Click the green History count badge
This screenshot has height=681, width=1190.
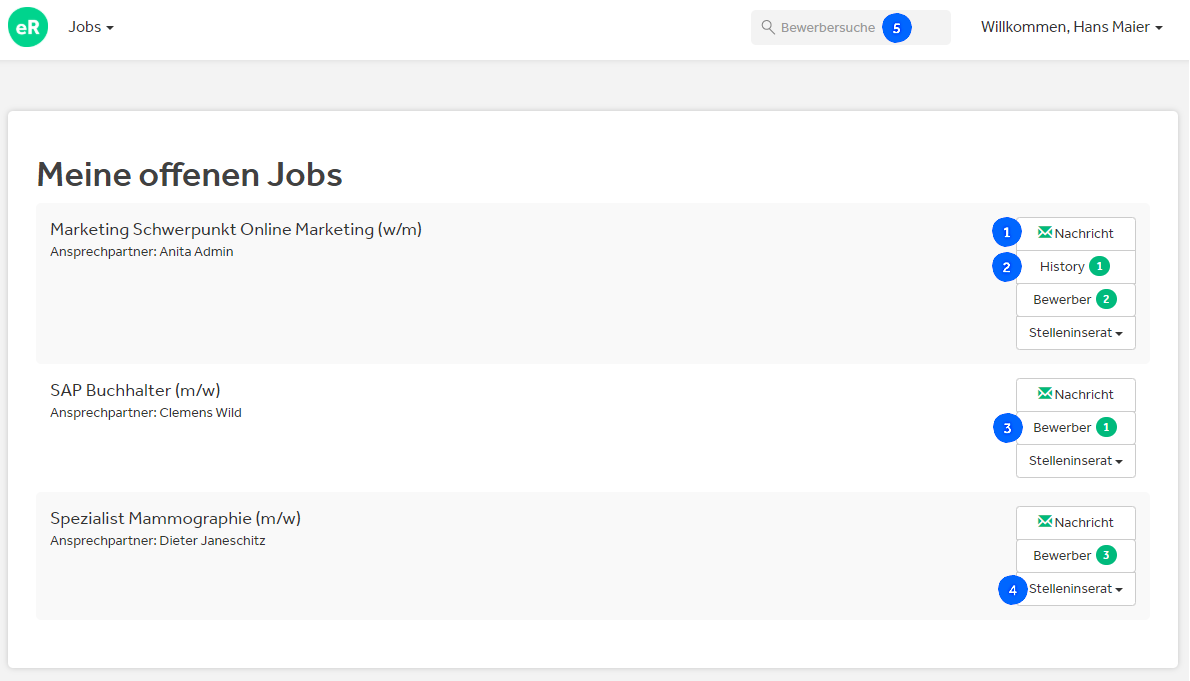1100,267
